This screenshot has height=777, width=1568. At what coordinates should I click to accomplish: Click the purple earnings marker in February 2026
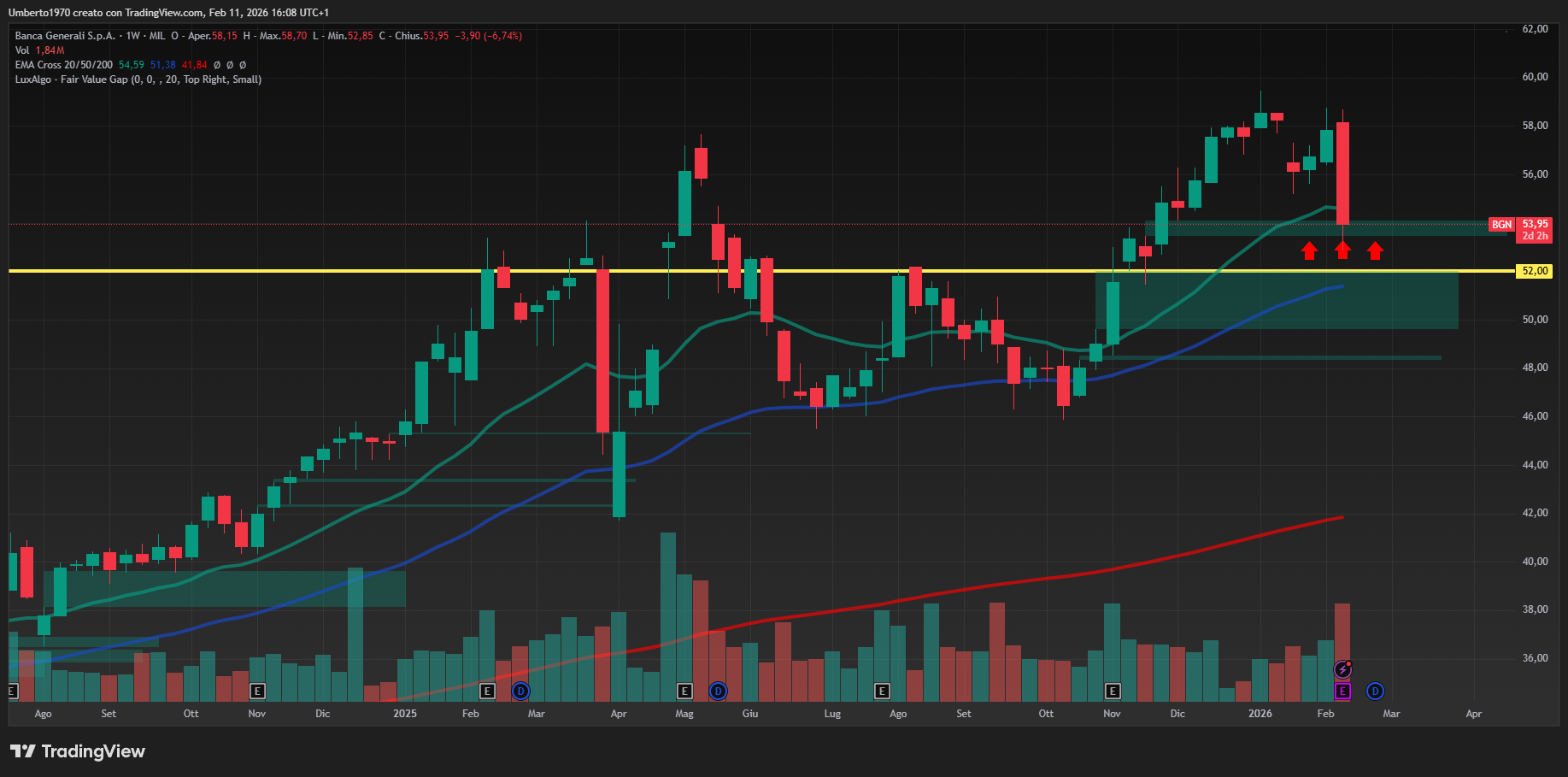click(x=1342, y=691)
